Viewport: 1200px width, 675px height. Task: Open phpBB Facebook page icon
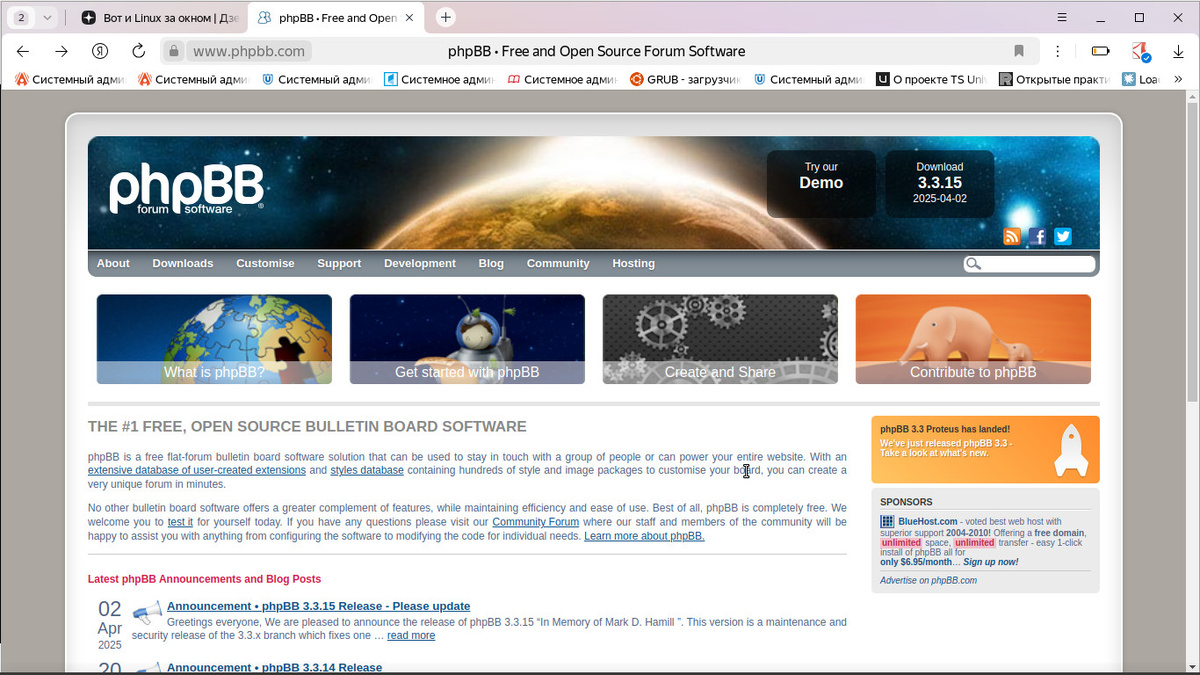(1037, 236)
